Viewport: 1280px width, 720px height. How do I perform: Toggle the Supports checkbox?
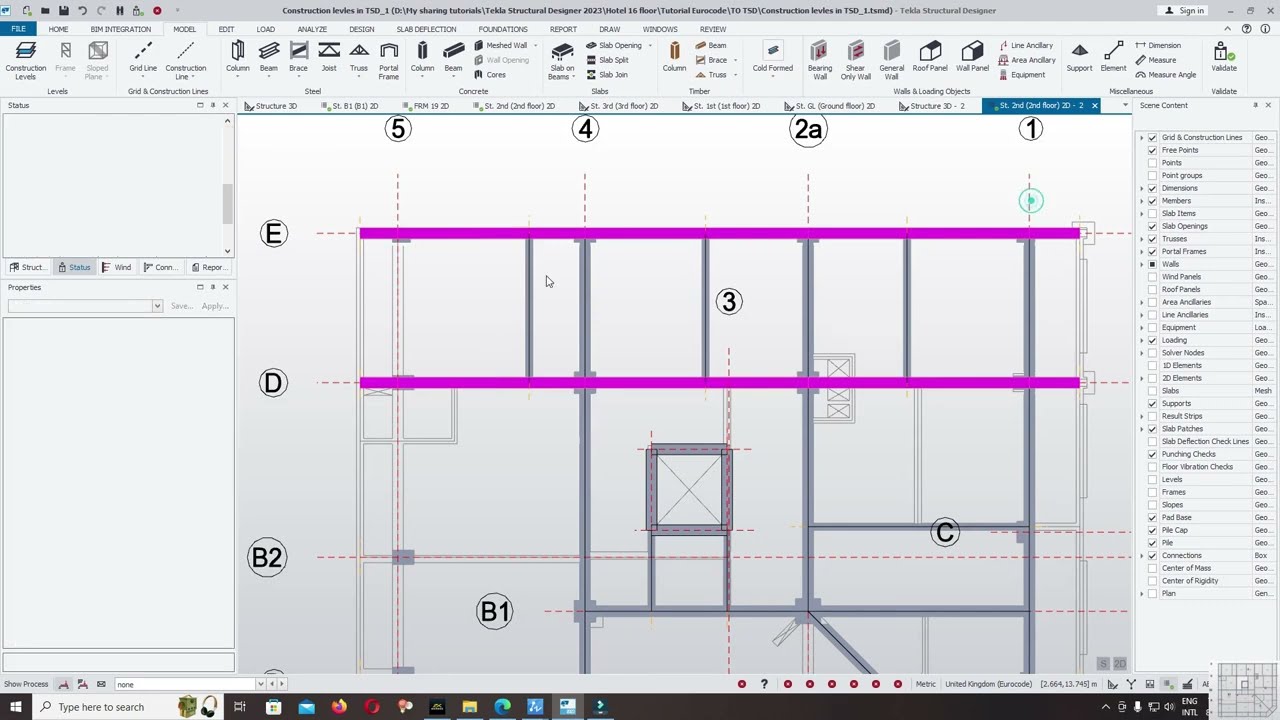point(1152,403)
